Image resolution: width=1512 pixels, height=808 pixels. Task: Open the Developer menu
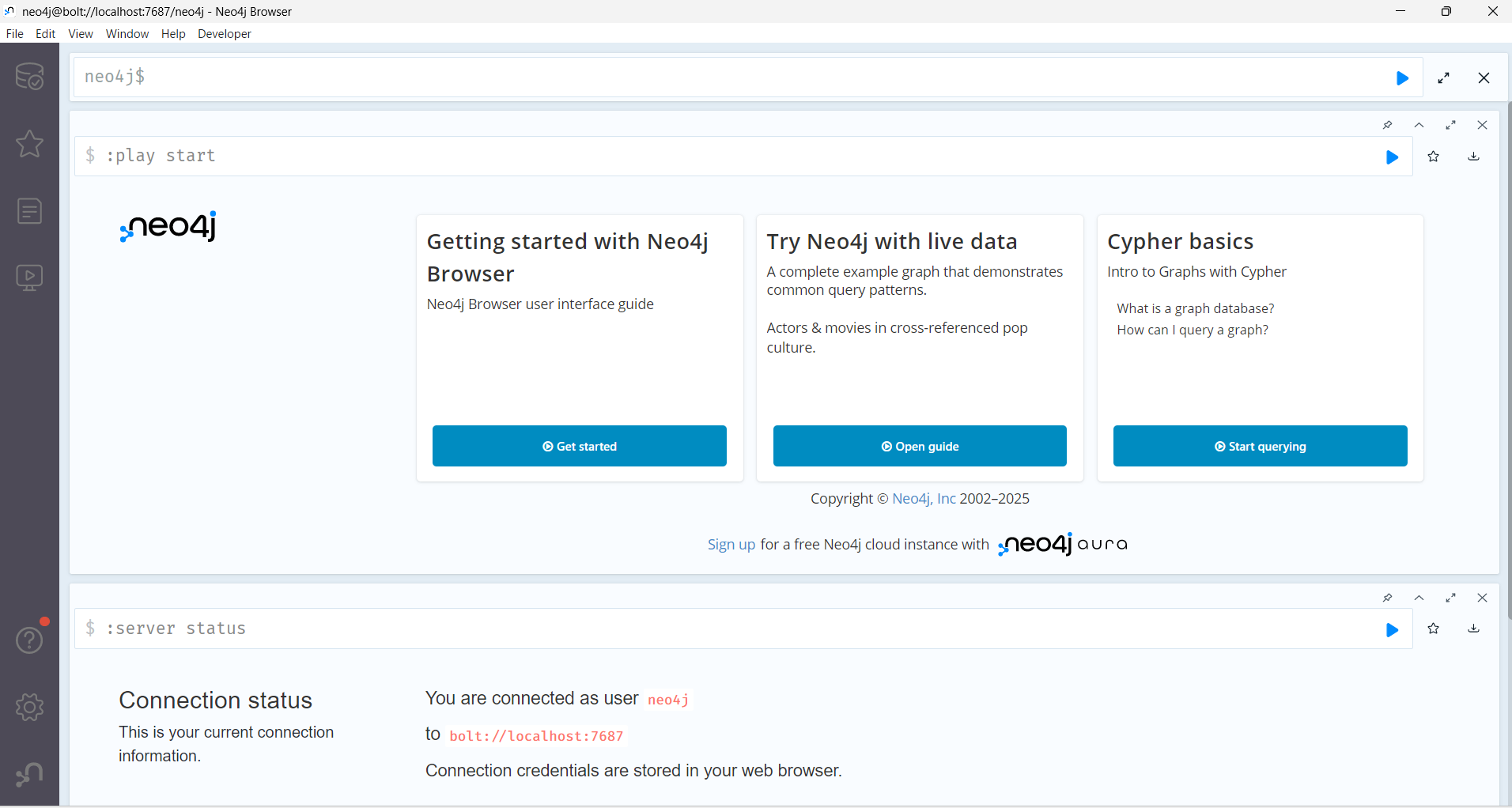pos(225,34)
